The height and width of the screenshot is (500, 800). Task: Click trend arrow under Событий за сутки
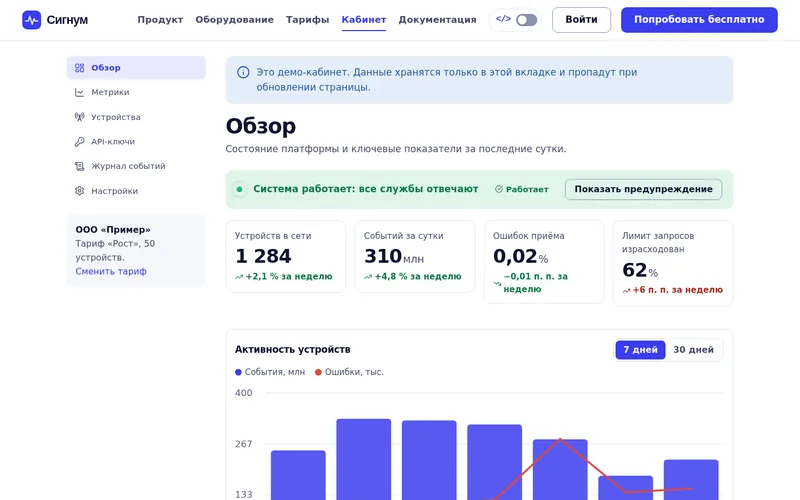pos(368,277)
